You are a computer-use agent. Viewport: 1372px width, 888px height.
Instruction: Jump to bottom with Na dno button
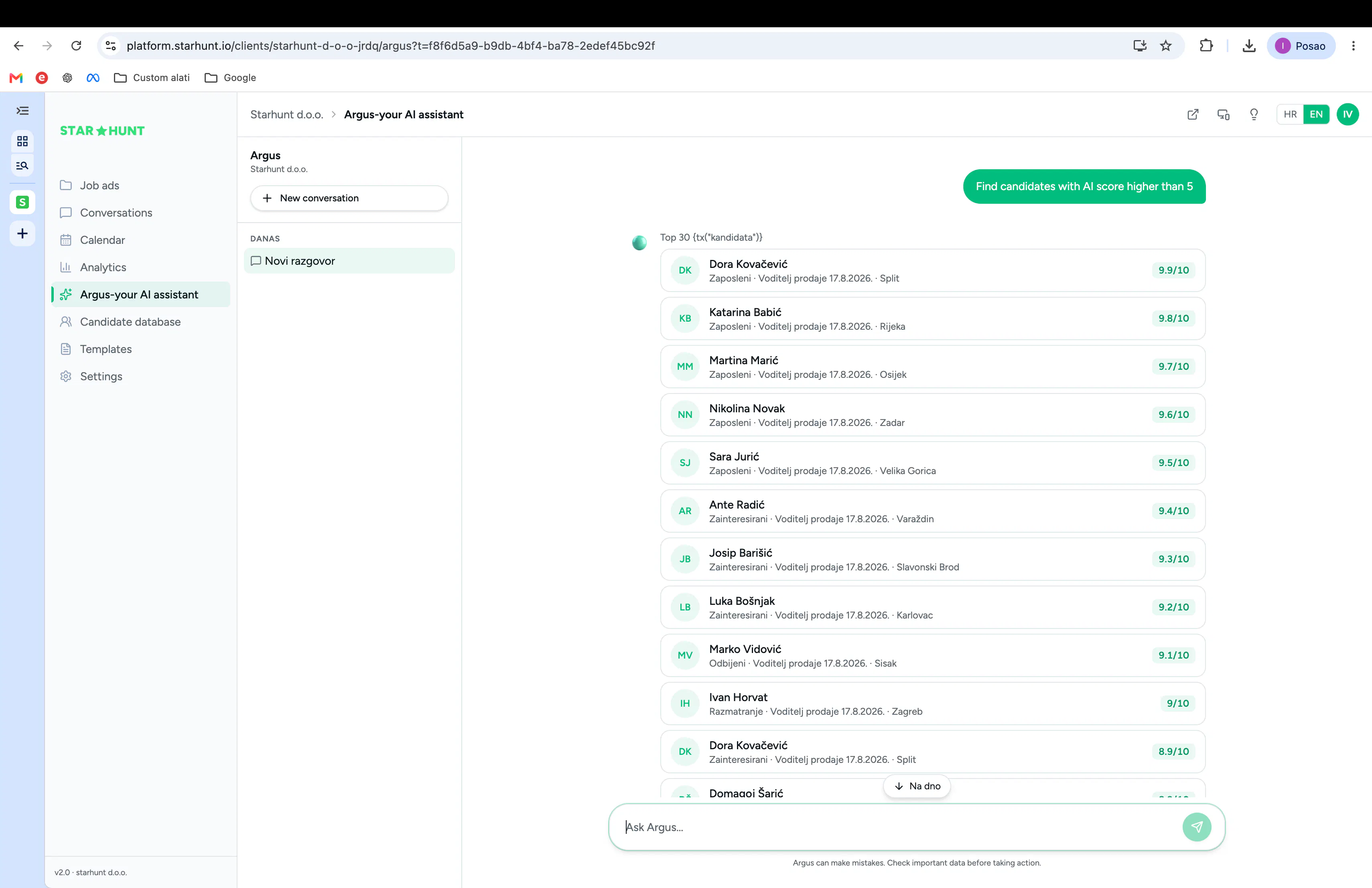click(917, 786)
